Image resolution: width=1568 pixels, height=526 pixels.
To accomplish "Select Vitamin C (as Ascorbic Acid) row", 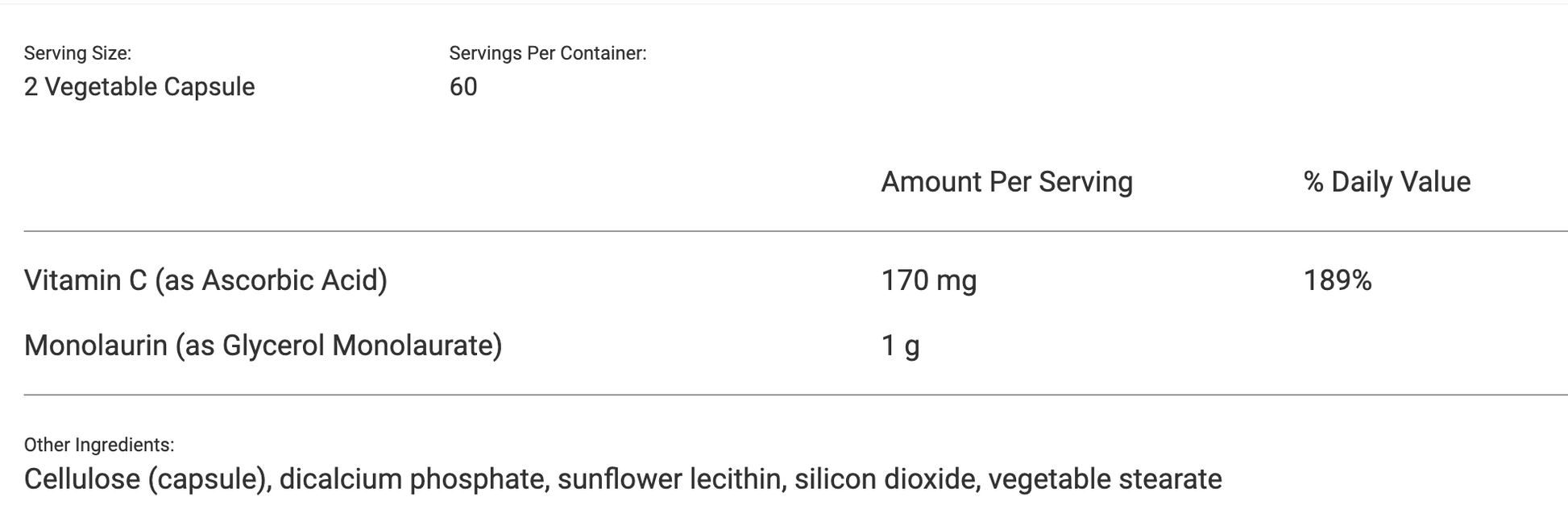I will pyautogui.click(x=796, y=280).
